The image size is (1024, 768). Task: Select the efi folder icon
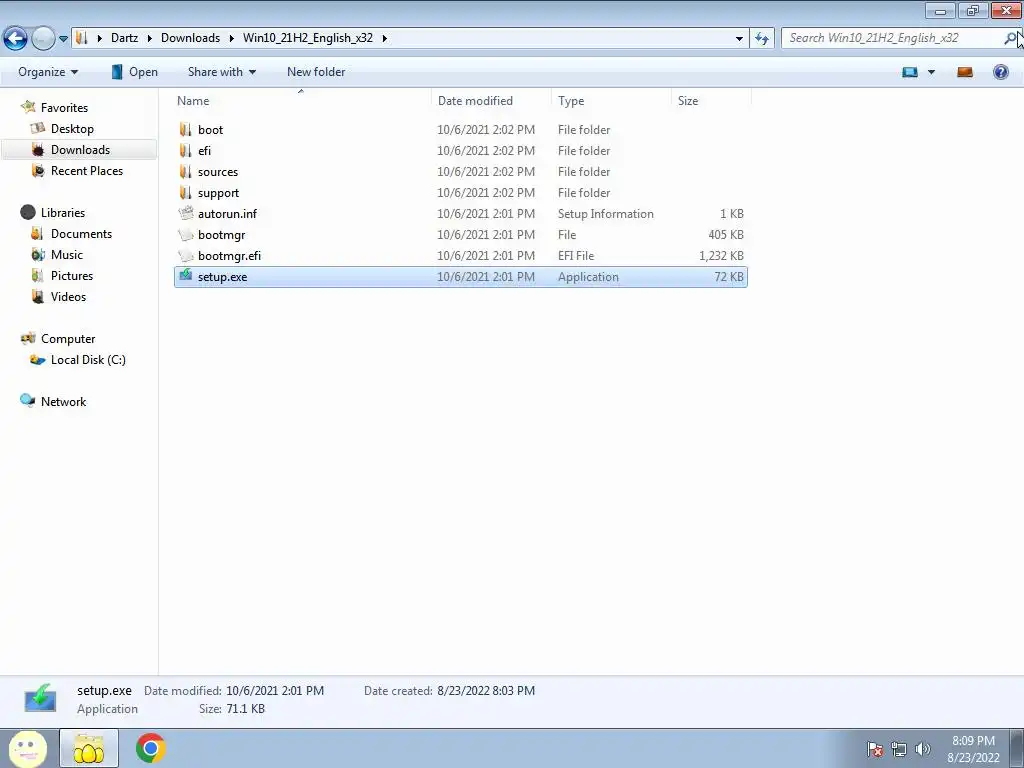point(185,150)
